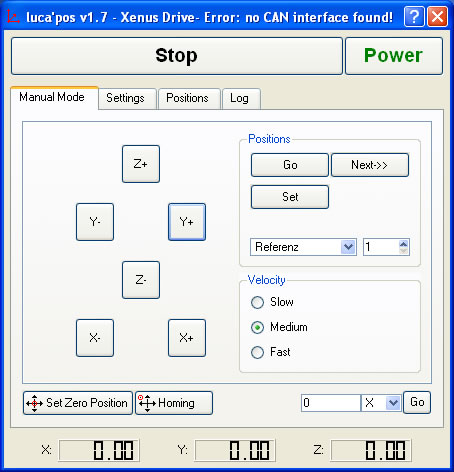The image size is (454, 472).
Task: Click the Homing arrows icon
Action: tap(147, 403)
